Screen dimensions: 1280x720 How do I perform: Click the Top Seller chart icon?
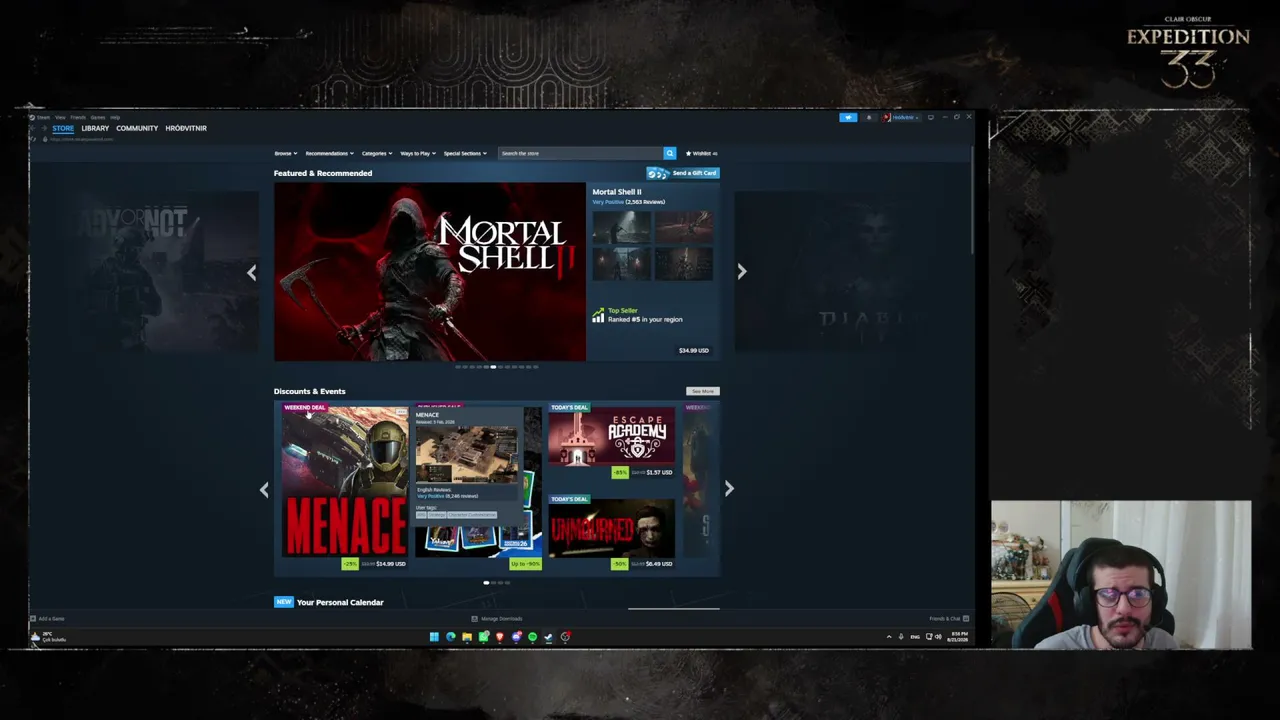(598, 315)
